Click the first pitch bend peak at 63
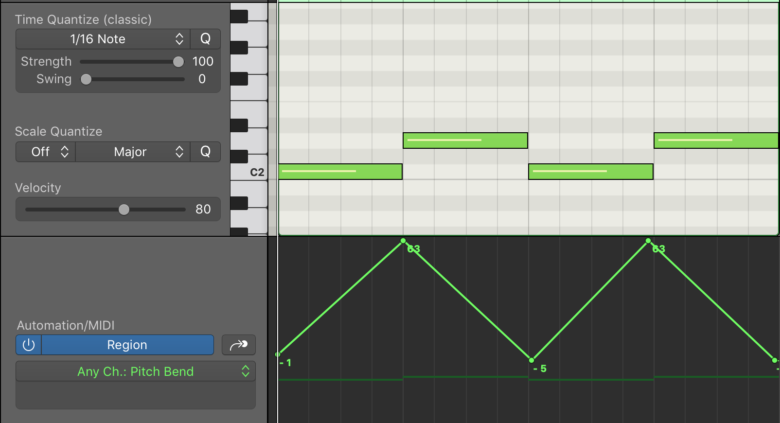The image size is (780, 423). pos(403,241)
